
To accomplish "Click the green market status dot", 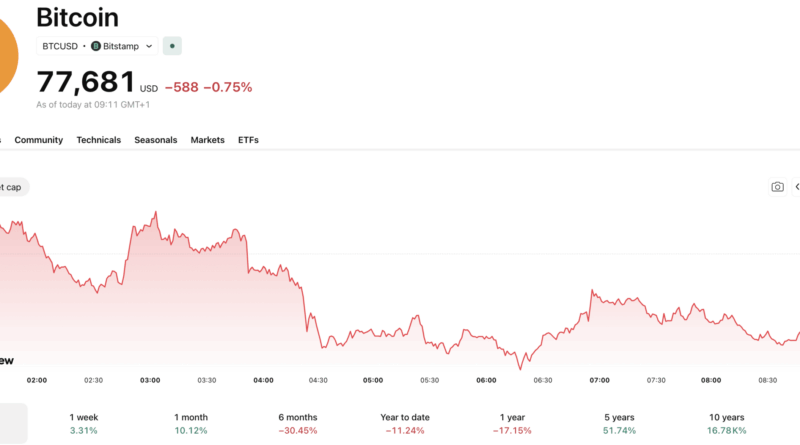I will pyautogui.click(x=173, y=46).
